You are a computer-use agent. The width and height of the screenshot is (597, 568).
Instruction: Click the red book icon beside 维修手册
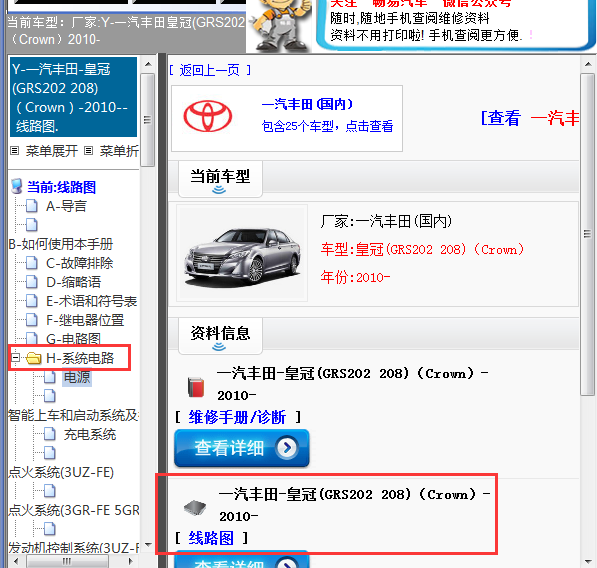196,387
